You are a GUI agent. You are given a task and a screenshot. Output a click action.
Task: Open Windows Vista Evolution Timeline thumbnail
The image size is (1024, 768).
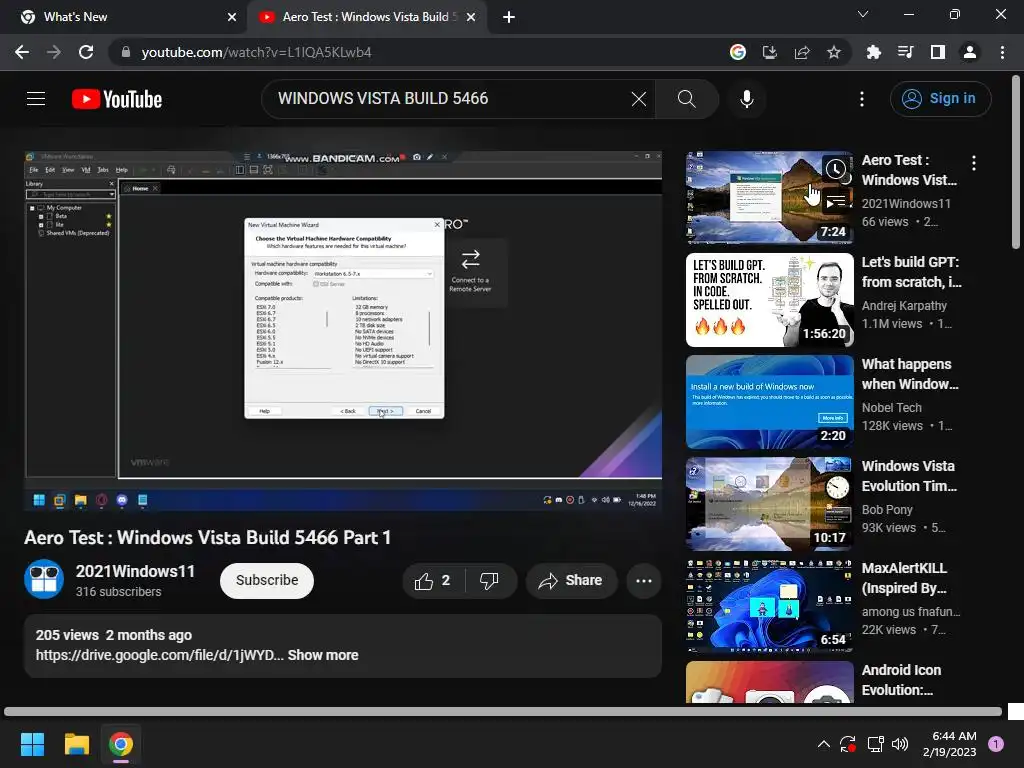tap(769, 504)
